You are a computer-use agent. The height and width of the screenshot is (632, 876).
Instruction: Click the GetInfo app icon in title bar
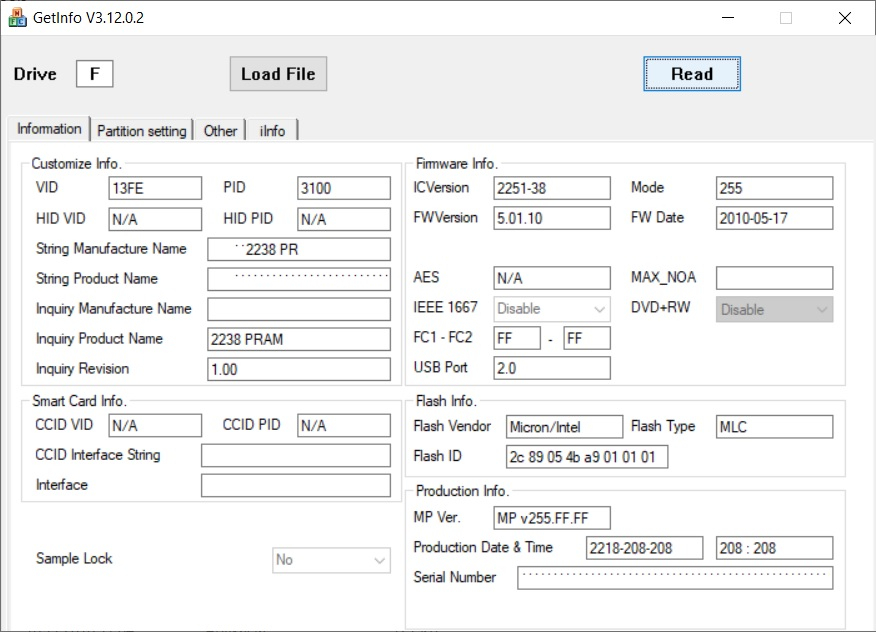coord(17,17)
